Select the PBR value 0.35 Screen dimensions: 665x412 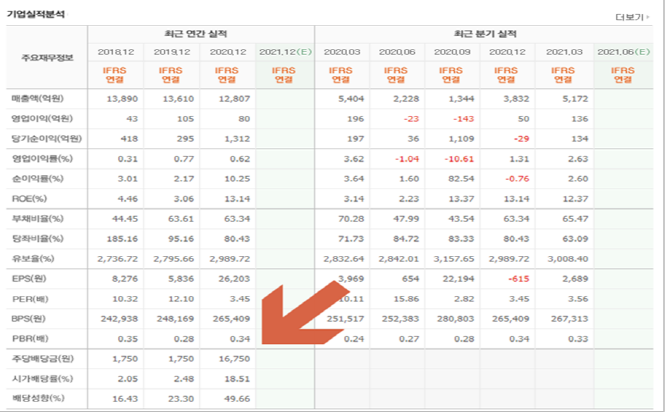pos(128,339)
